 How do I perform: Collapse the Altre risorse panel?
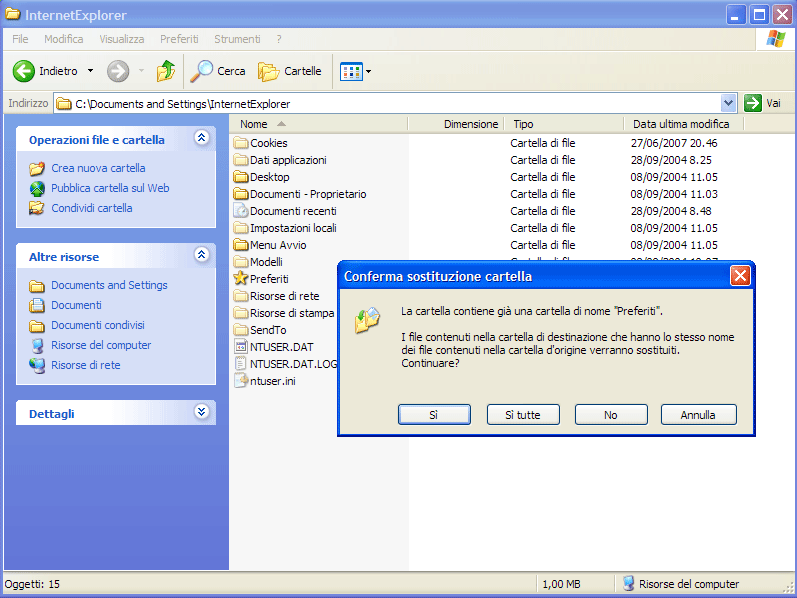201,254
